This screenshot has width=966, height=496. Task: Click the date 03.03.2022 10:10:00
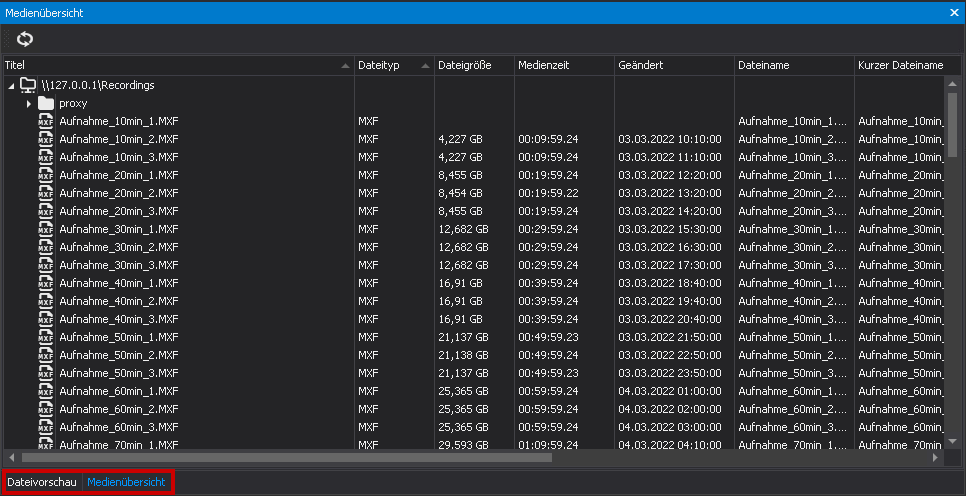(x=670, y=139)
